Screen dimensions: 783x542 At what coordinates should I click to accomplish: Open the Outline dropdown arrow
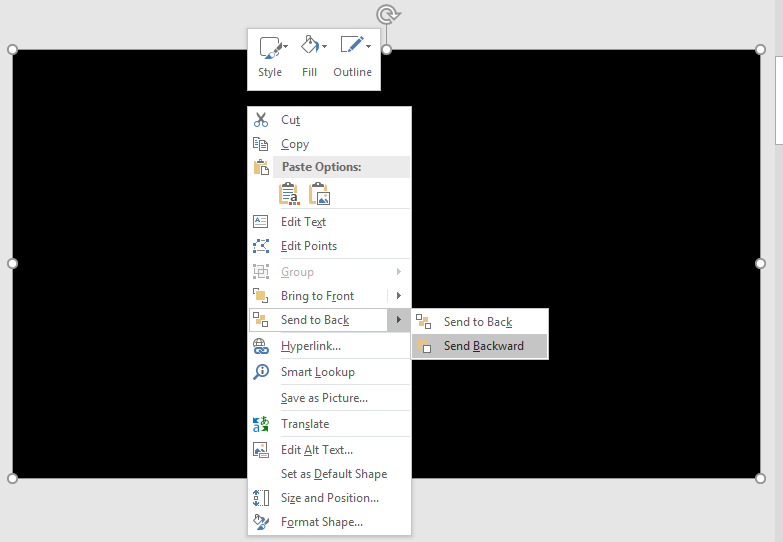click(369, 46)
